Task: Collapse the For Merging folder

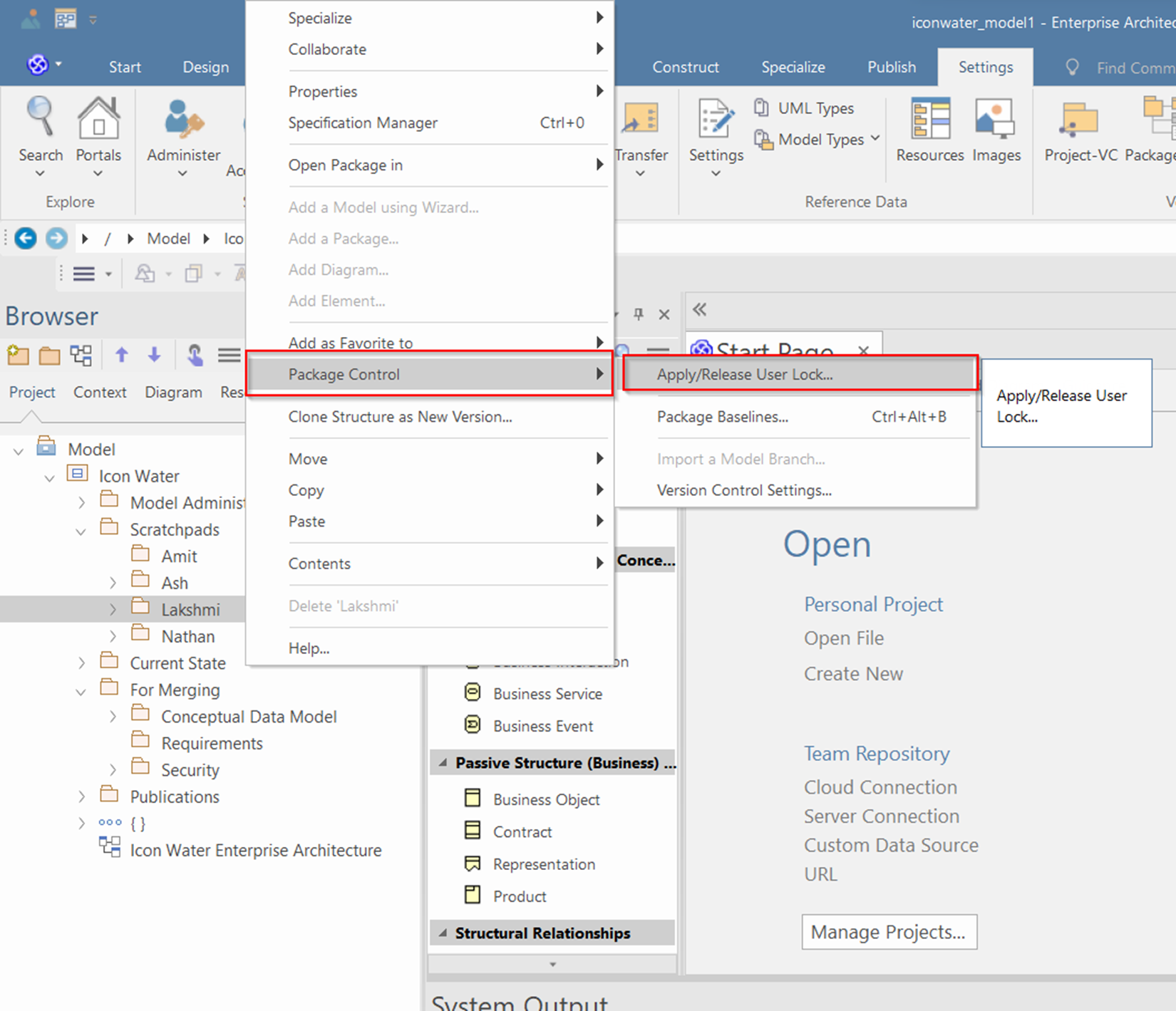Action: coord(81,691)
